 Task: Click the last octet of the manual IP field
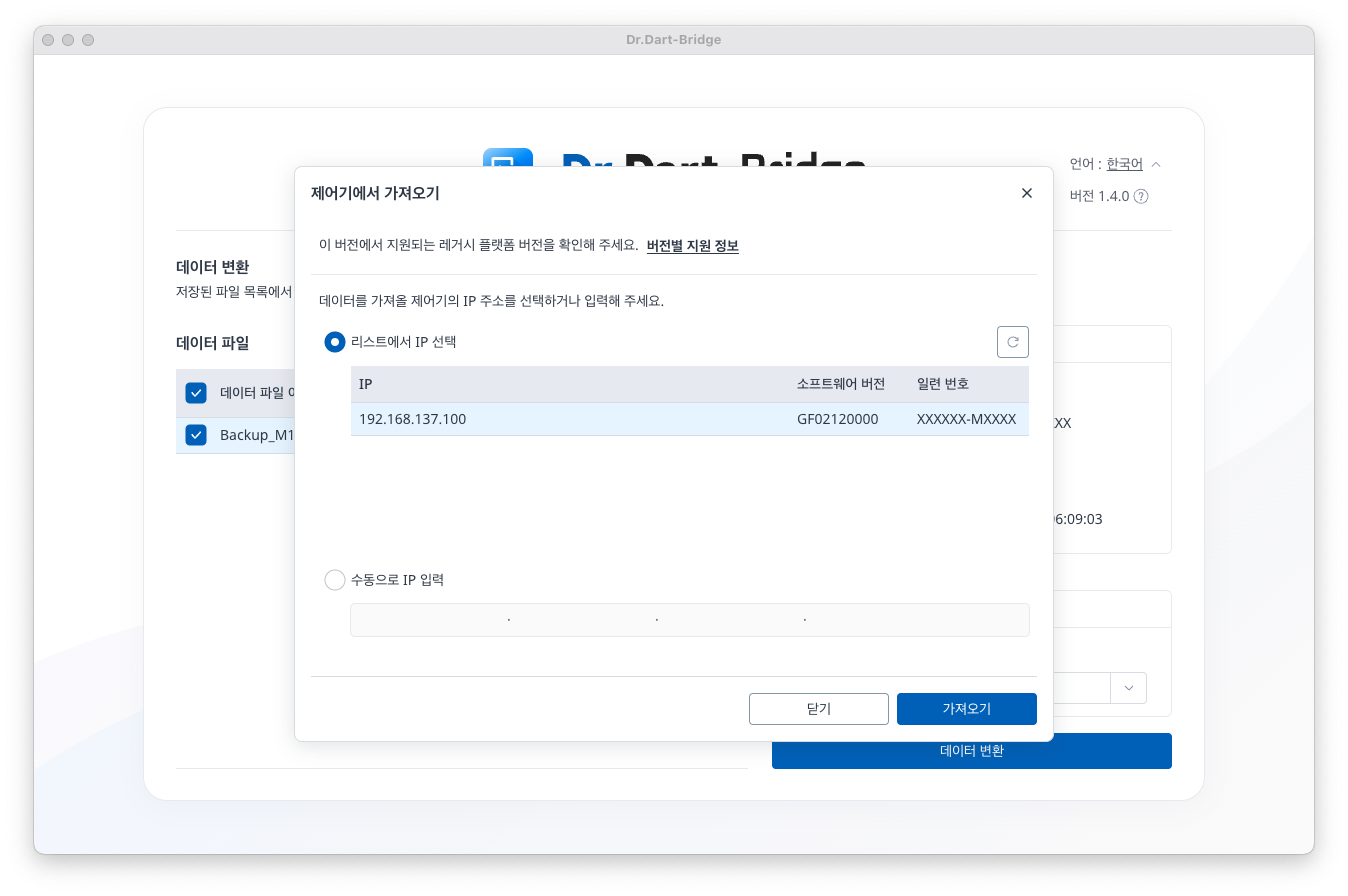(915, 620)
